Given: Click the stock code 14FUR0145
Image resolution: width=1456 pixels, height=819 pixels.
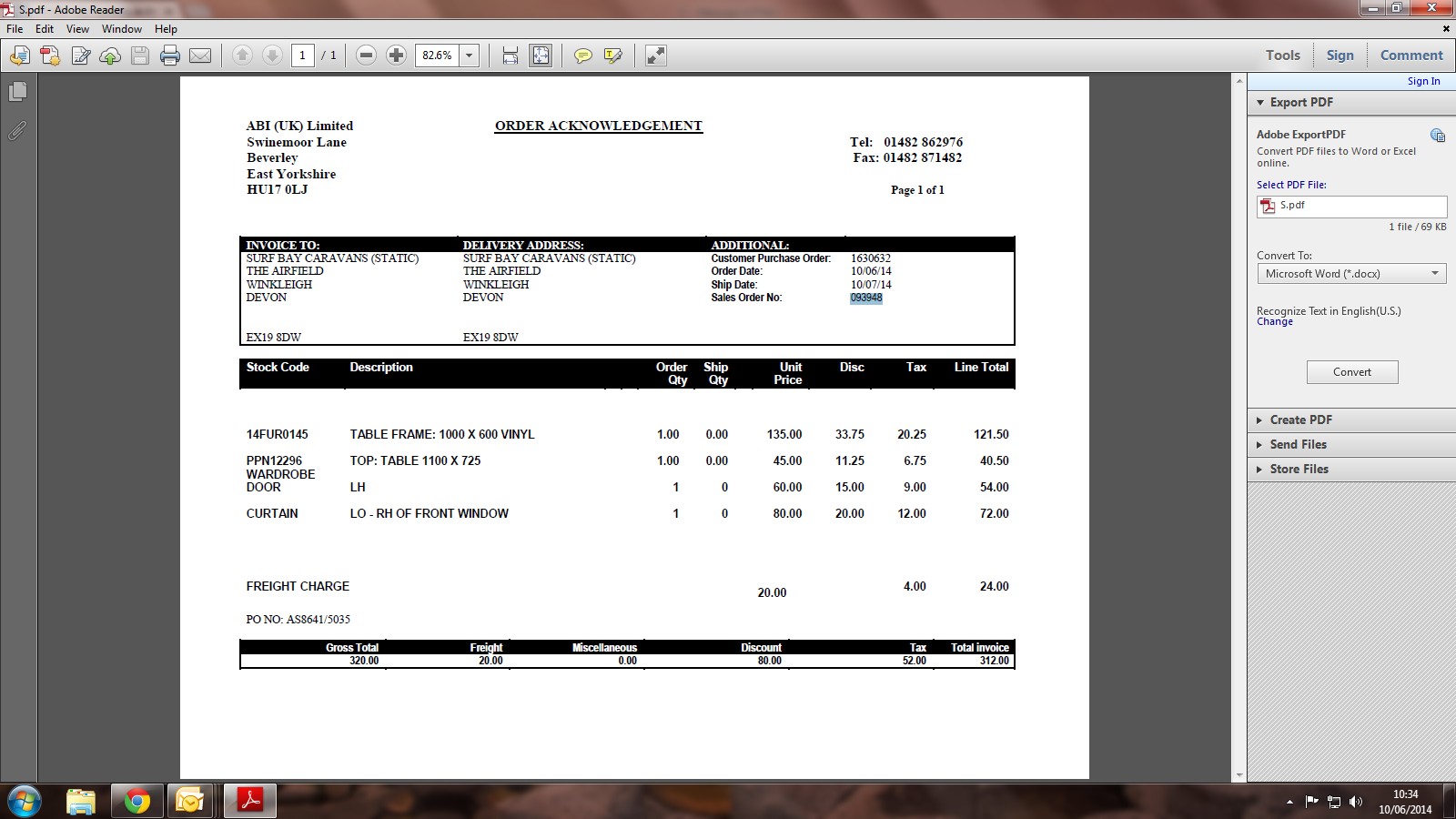Looking at the screenshot, I should coord(278,435).
